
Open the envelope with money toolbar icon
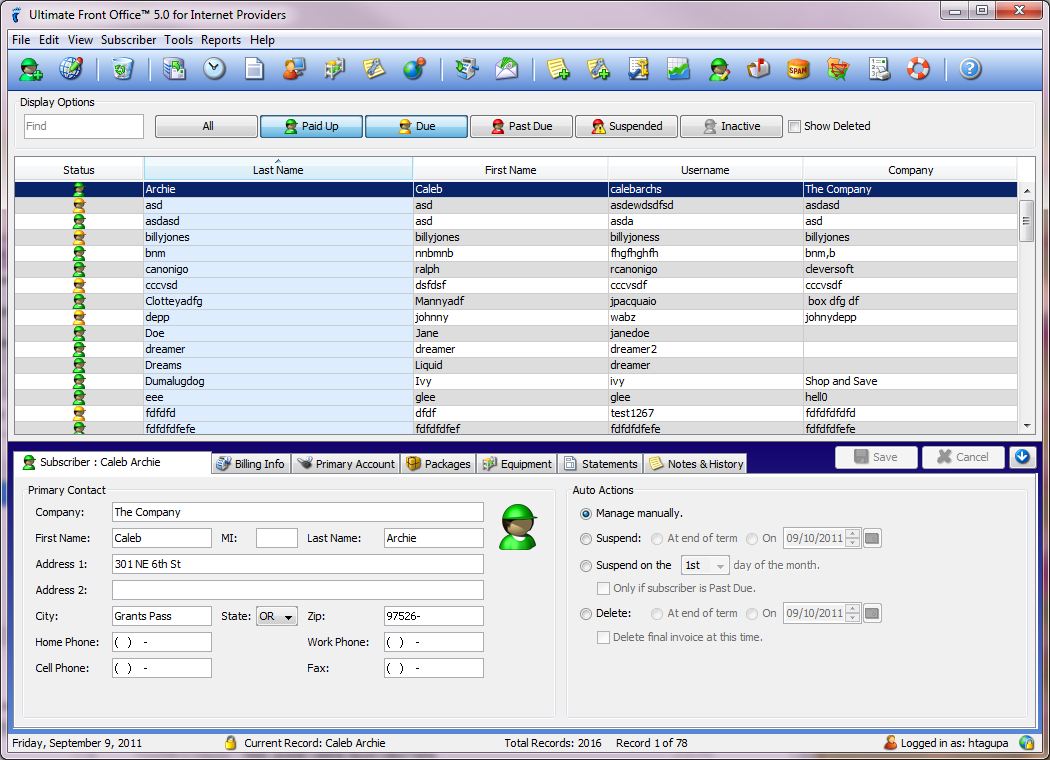click(507, 69)
